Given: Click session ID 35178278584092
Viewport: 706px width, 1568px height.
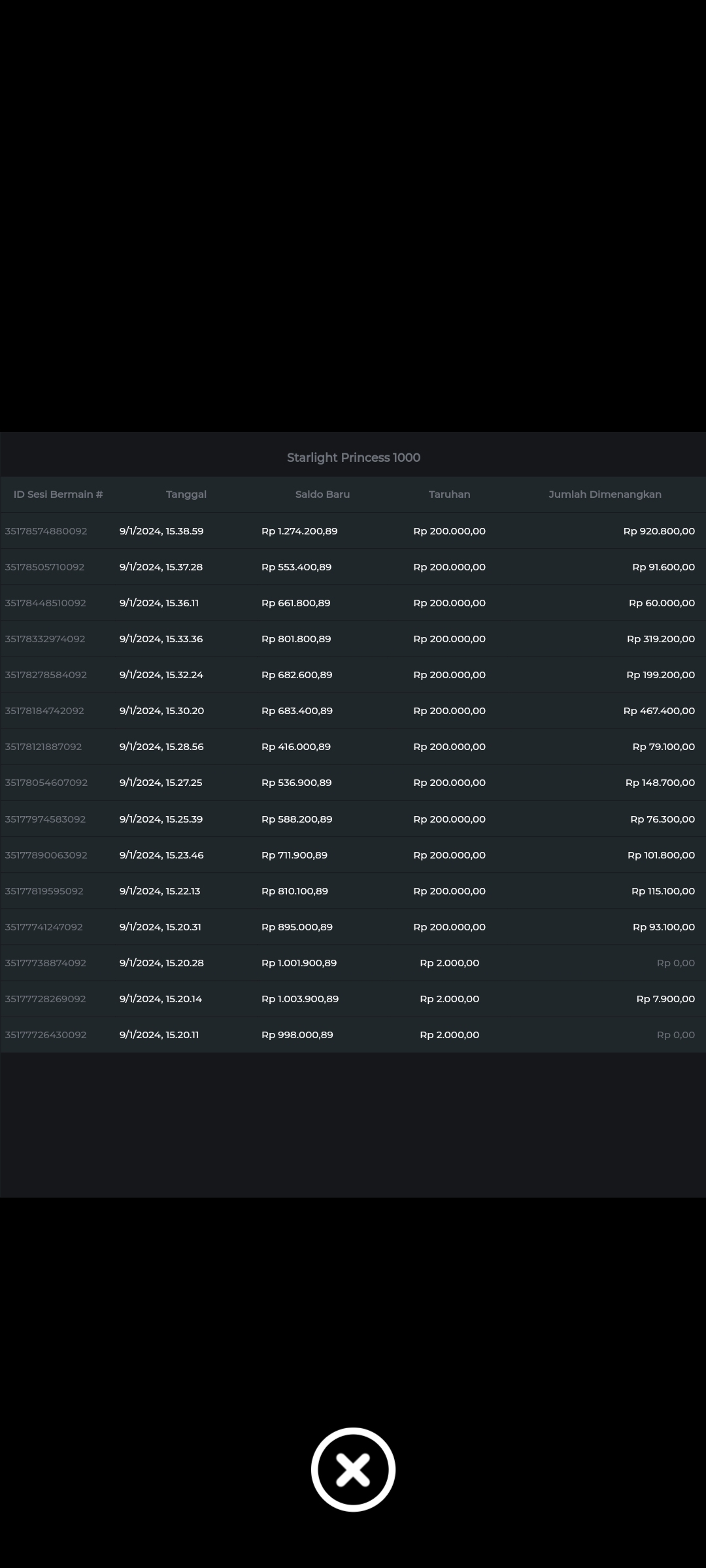Looking at the screenshot, I should tap(46, 675).
